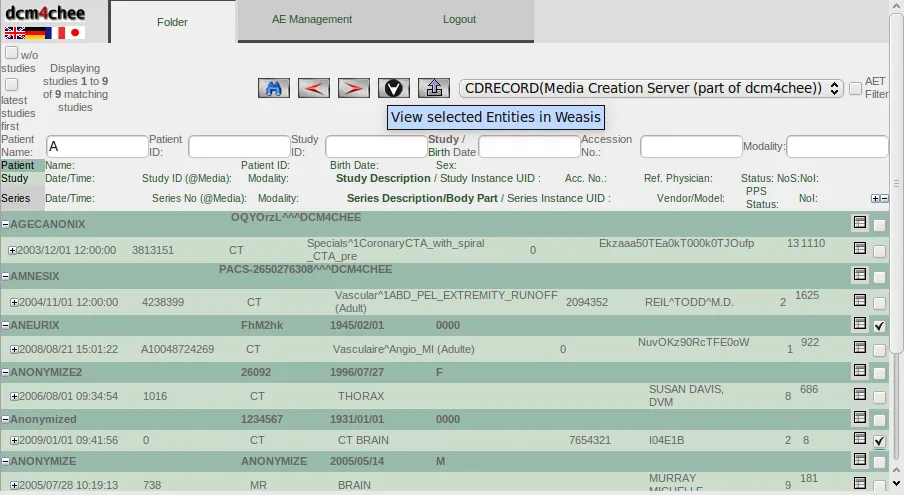This screenshot has height=495, width=904.
Task: Switch language with the German flag
Action: coord(35,33)
